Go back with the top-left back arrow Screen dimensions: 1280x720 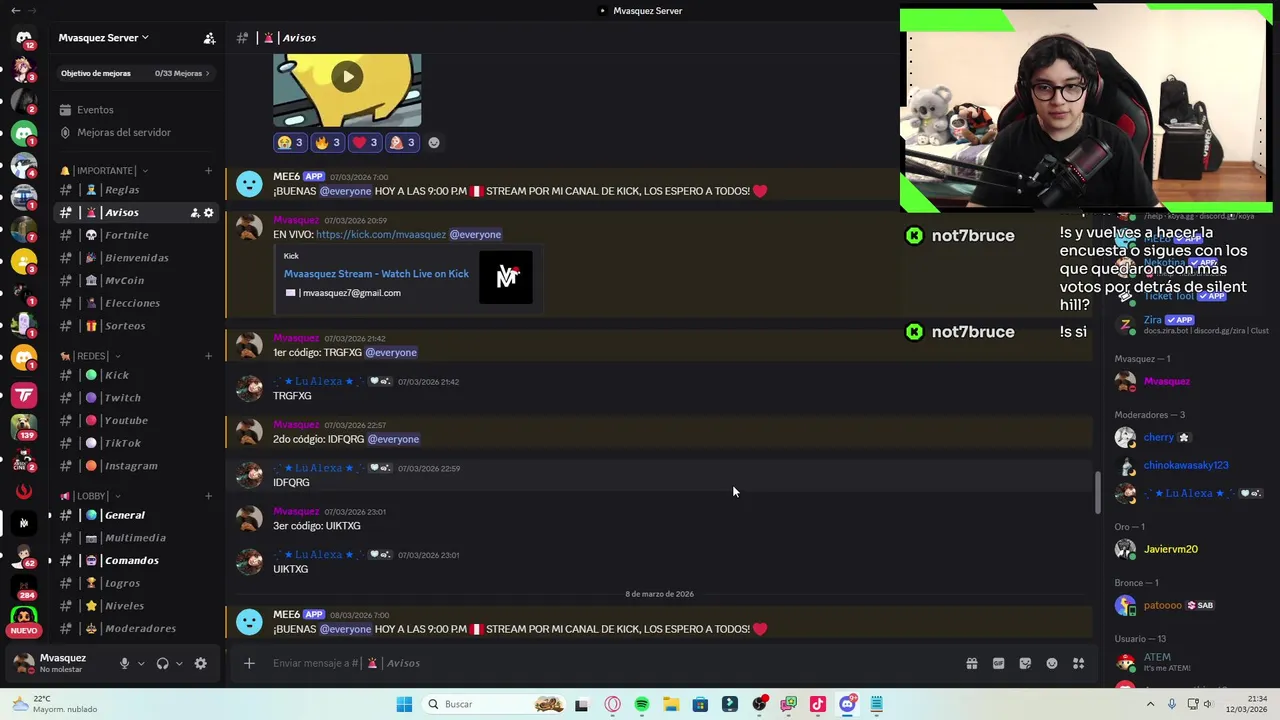[15, 11]
